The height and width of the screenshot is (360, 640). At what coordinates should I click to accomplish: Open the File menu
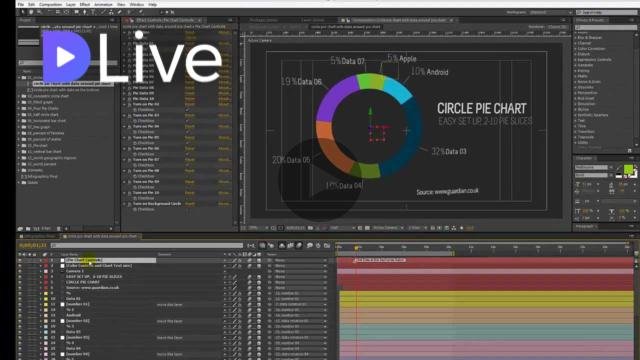pos(20,4)
